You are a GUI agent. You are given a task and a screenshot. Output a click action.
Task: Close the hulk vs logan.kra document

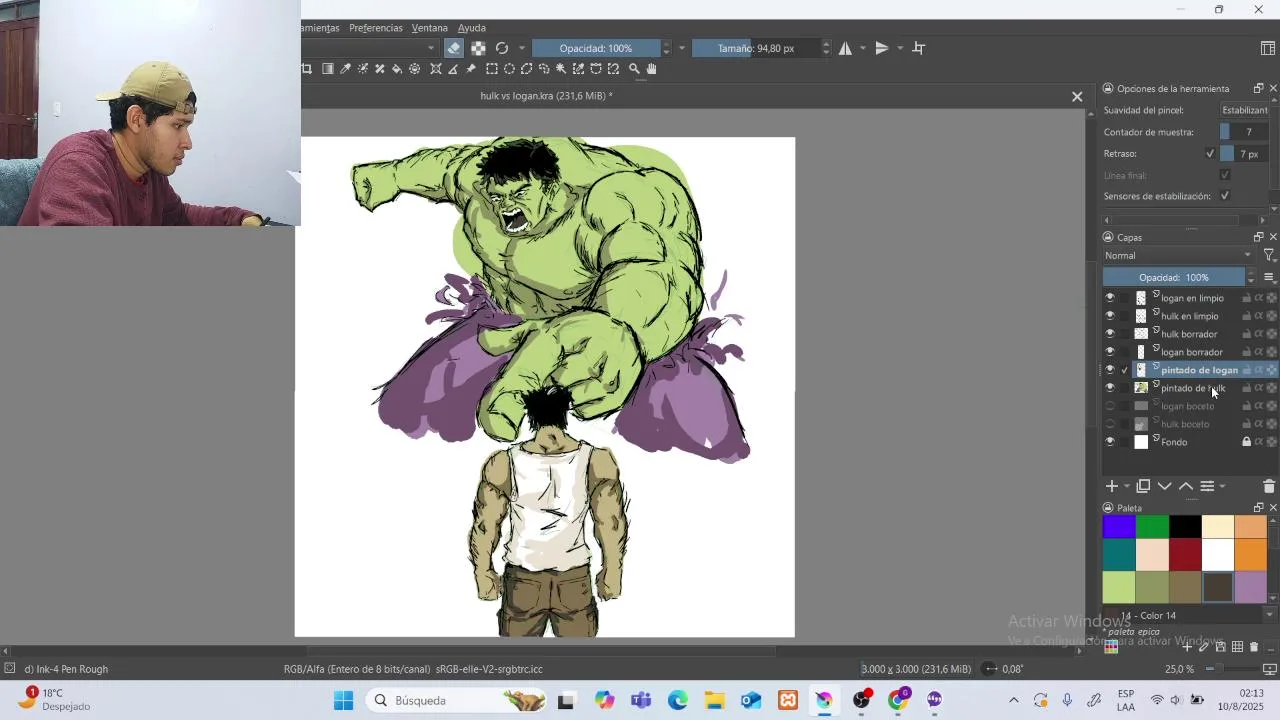pyautogui.click(x=1077, y=97)
